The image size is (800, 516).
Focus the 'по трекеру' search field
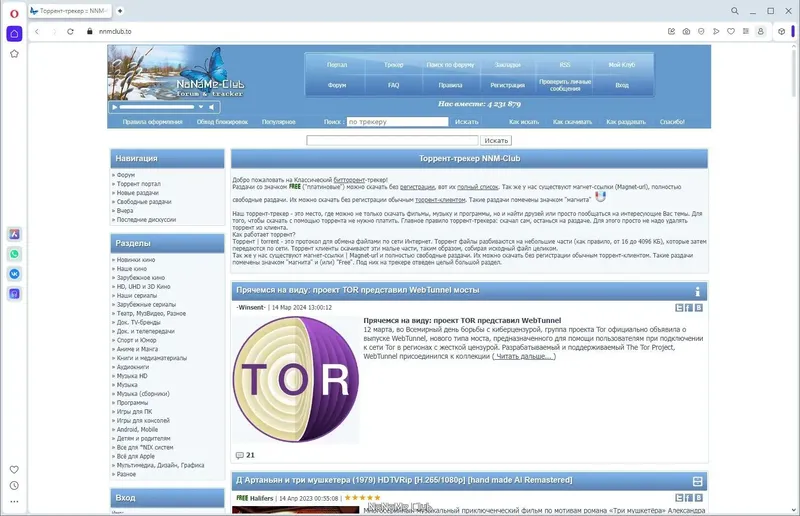point(397,121)
